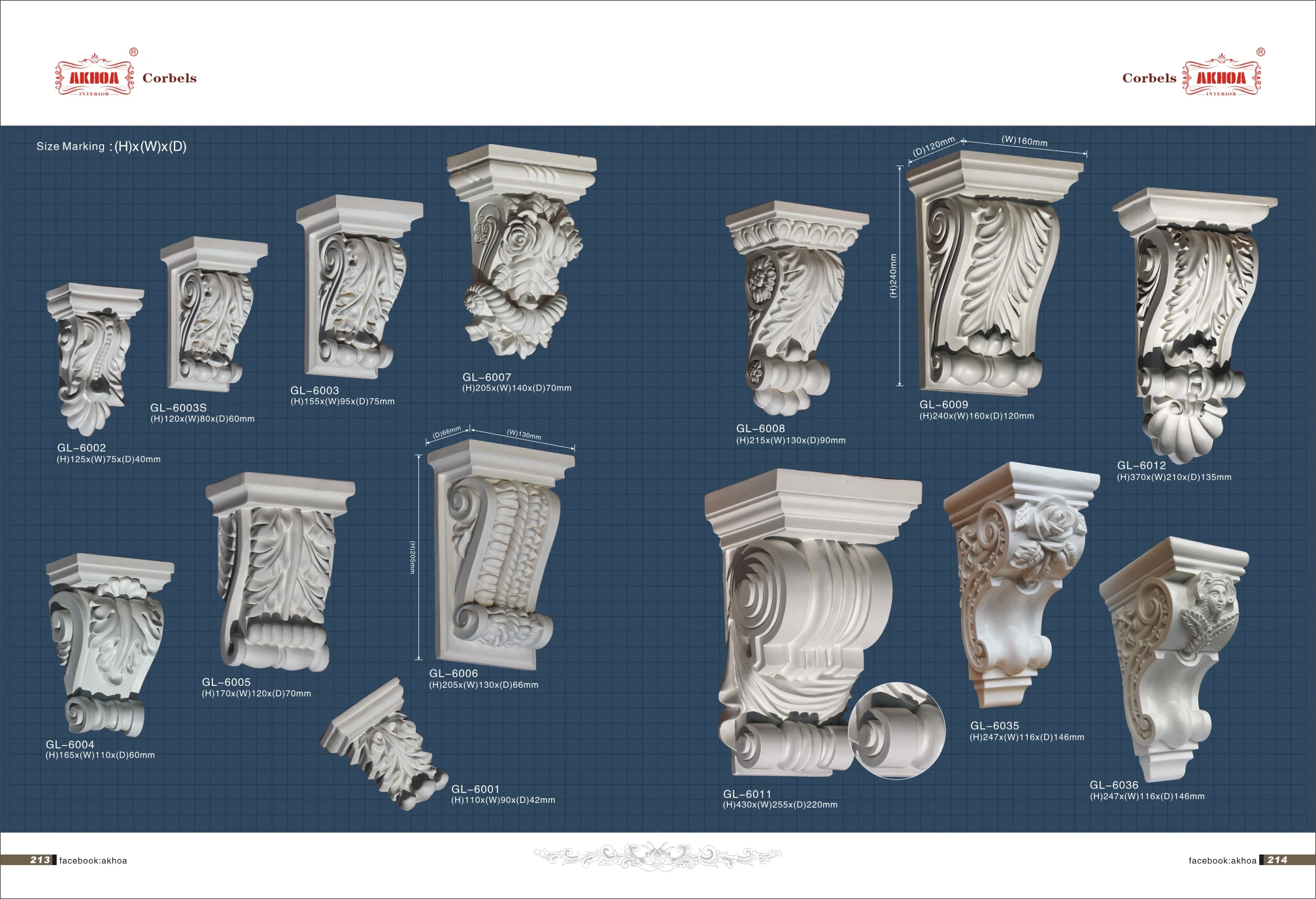Select the GL-6002 corbel image
Screen dimensions: 1316x899
(x=95, y=359)
